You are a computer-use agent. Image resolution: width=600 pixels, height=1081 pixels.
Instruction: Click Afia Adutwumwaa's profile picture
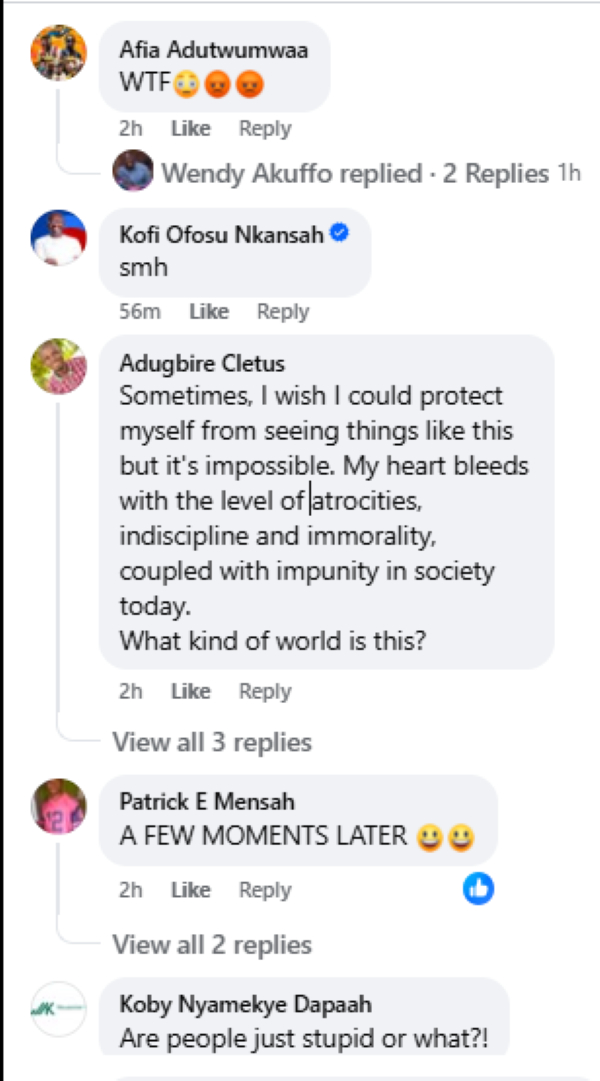pyautogui.click(x=59, y=52)
